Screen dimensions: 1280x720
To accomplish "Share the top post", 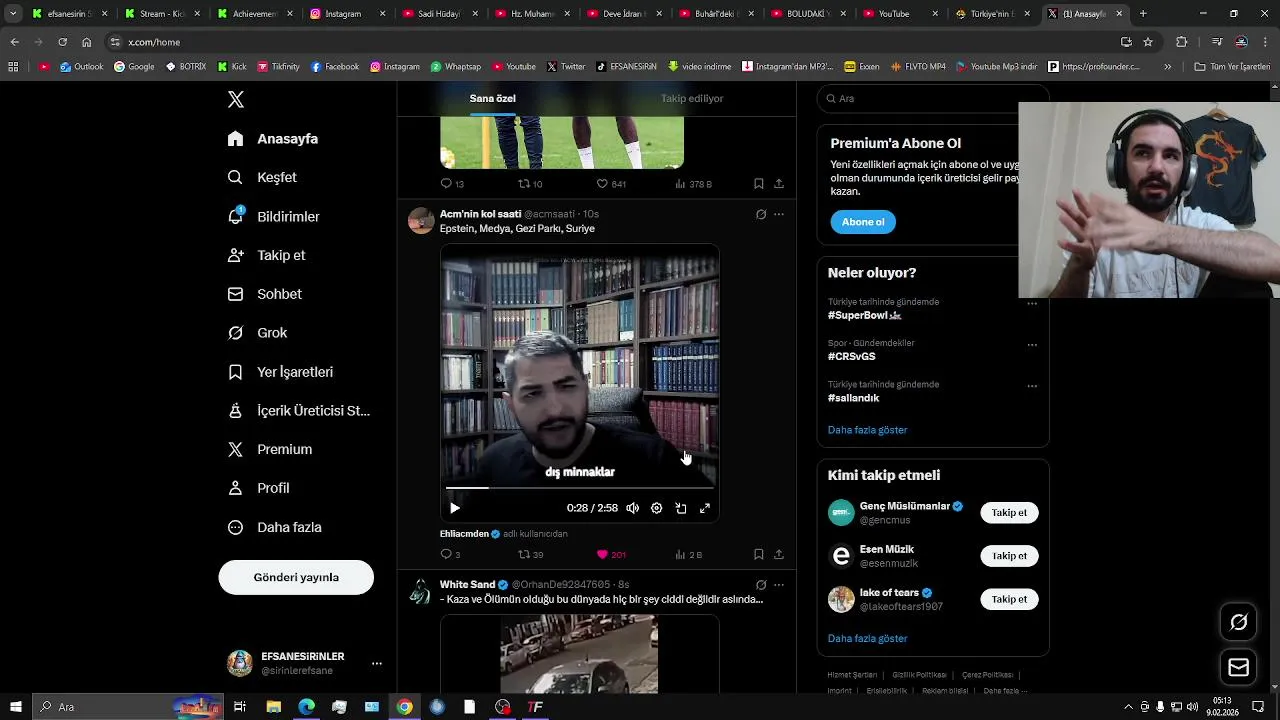I will 779,184.
